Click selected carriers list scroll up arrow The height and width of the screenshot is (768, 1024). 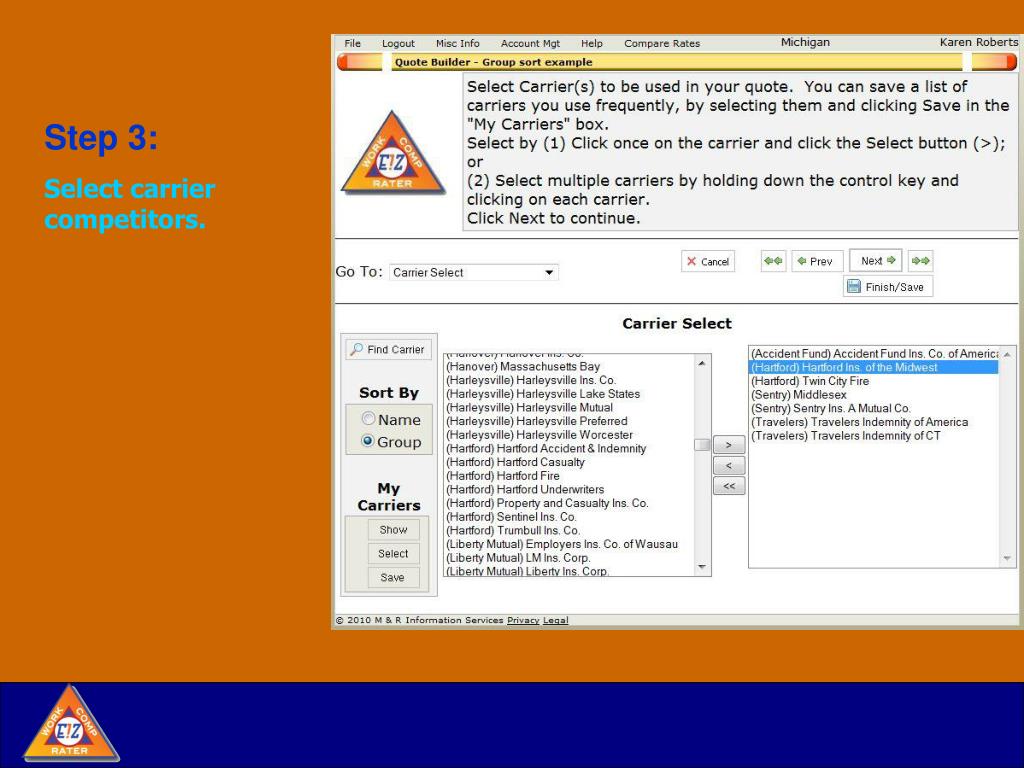1007,354
